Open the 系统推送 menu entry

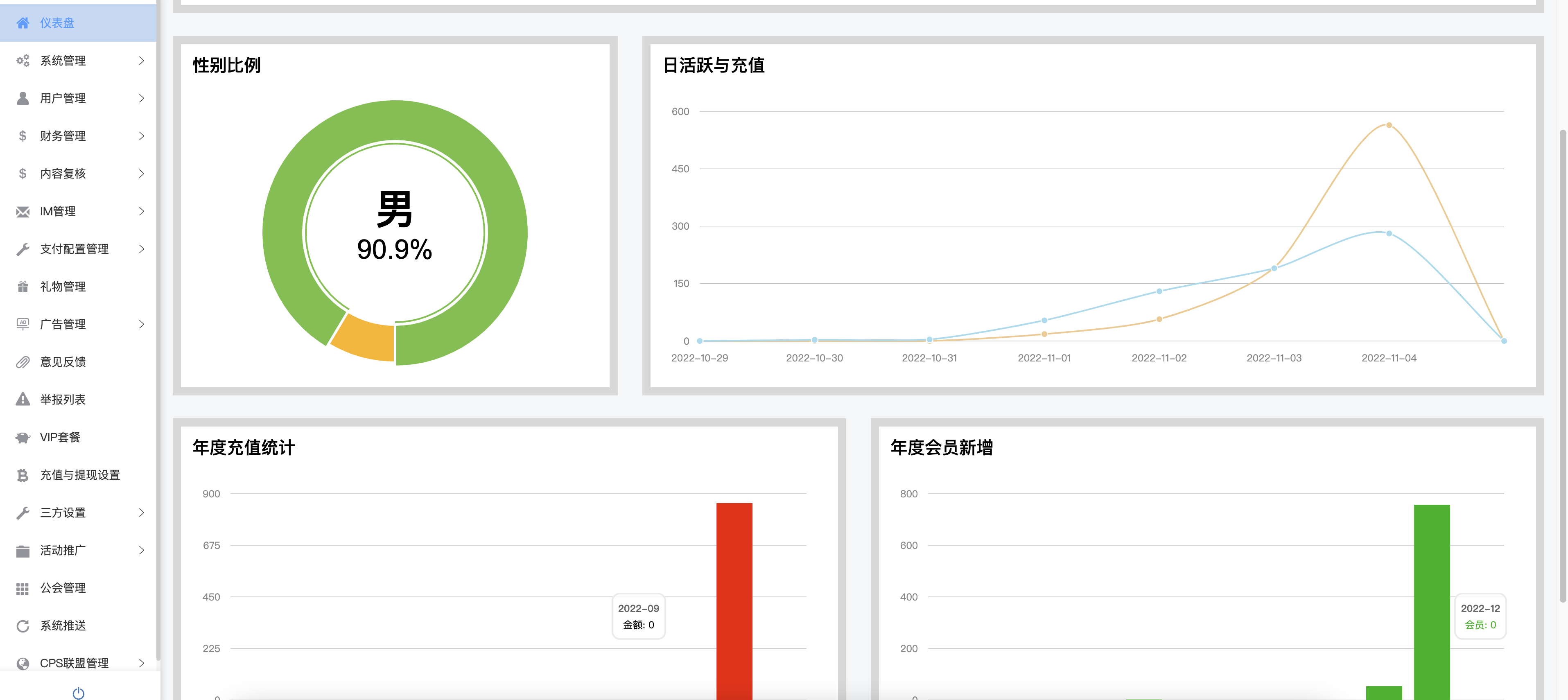click(63, 626)
